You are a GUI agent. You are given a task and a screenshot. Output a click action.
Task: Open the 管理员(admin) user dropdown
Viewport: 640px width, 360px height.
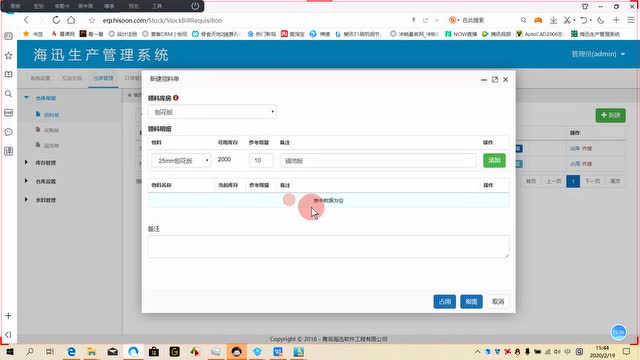pos(598,54)
